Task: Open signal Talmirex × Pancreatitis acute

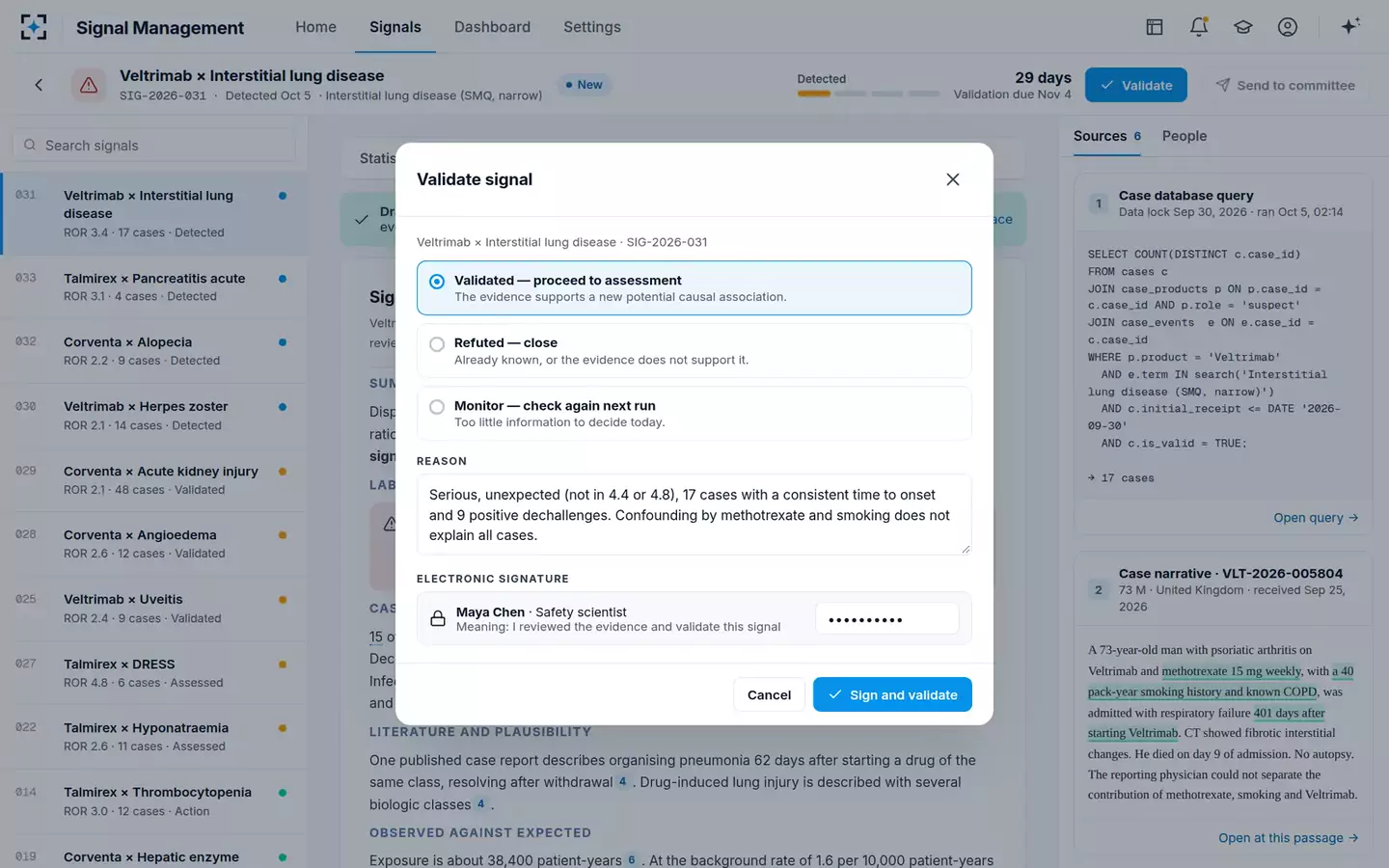Action: point(154,286)
